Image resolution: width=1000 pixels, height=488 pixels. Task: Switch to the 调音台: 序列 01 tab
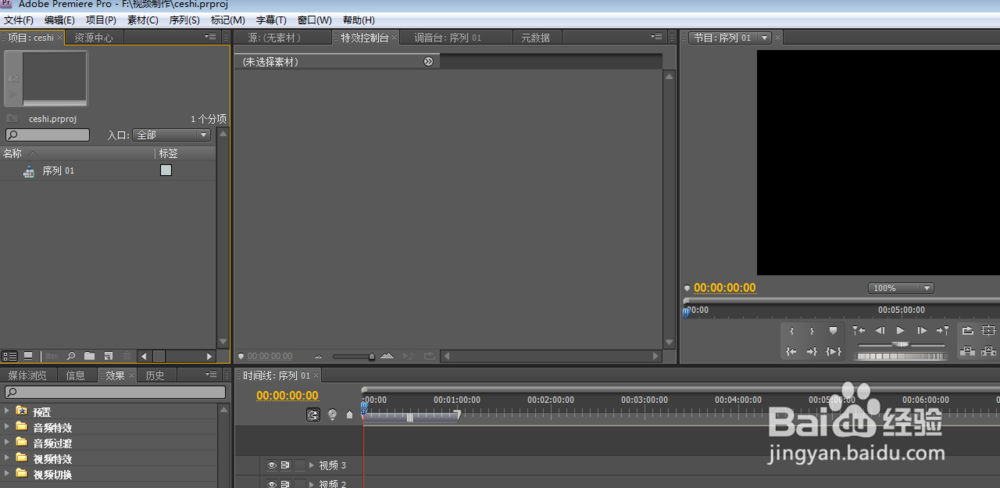[x=447, y=38]
